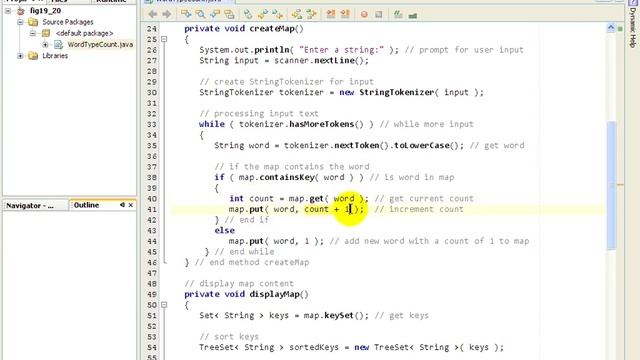Select fig19_20 project in tree
The width and height of the screenshot is (640, 360).
(45, 11)
